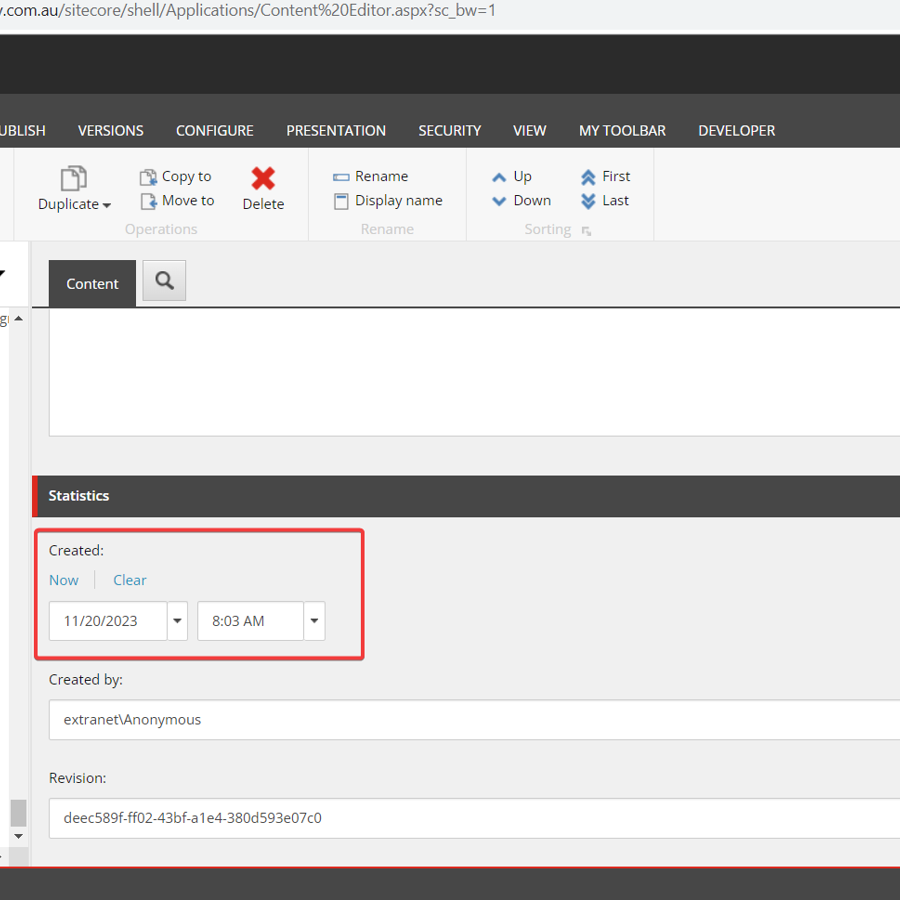Click the Now link under Created
The height and width of the screenshot is (900, 900).
[64, 580]
